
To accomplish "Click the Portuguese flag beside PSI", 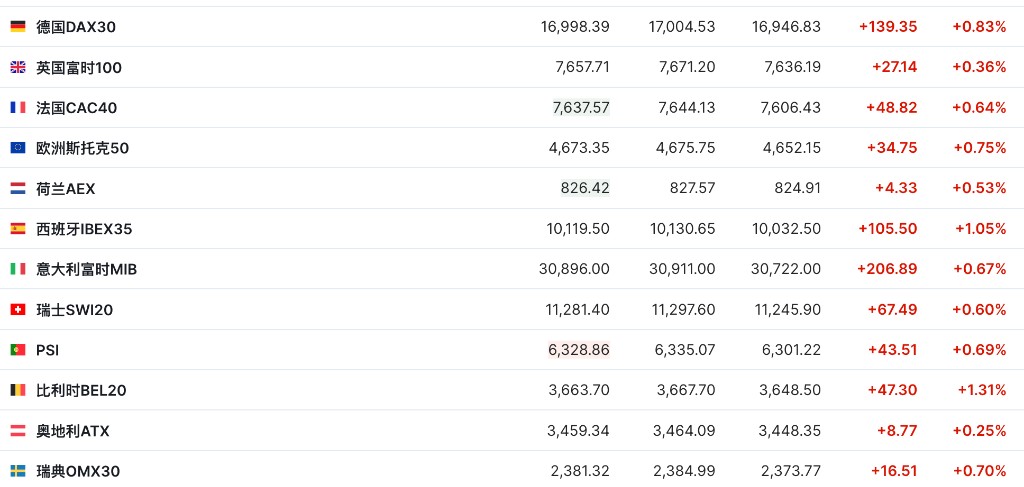I will [18, 350].
